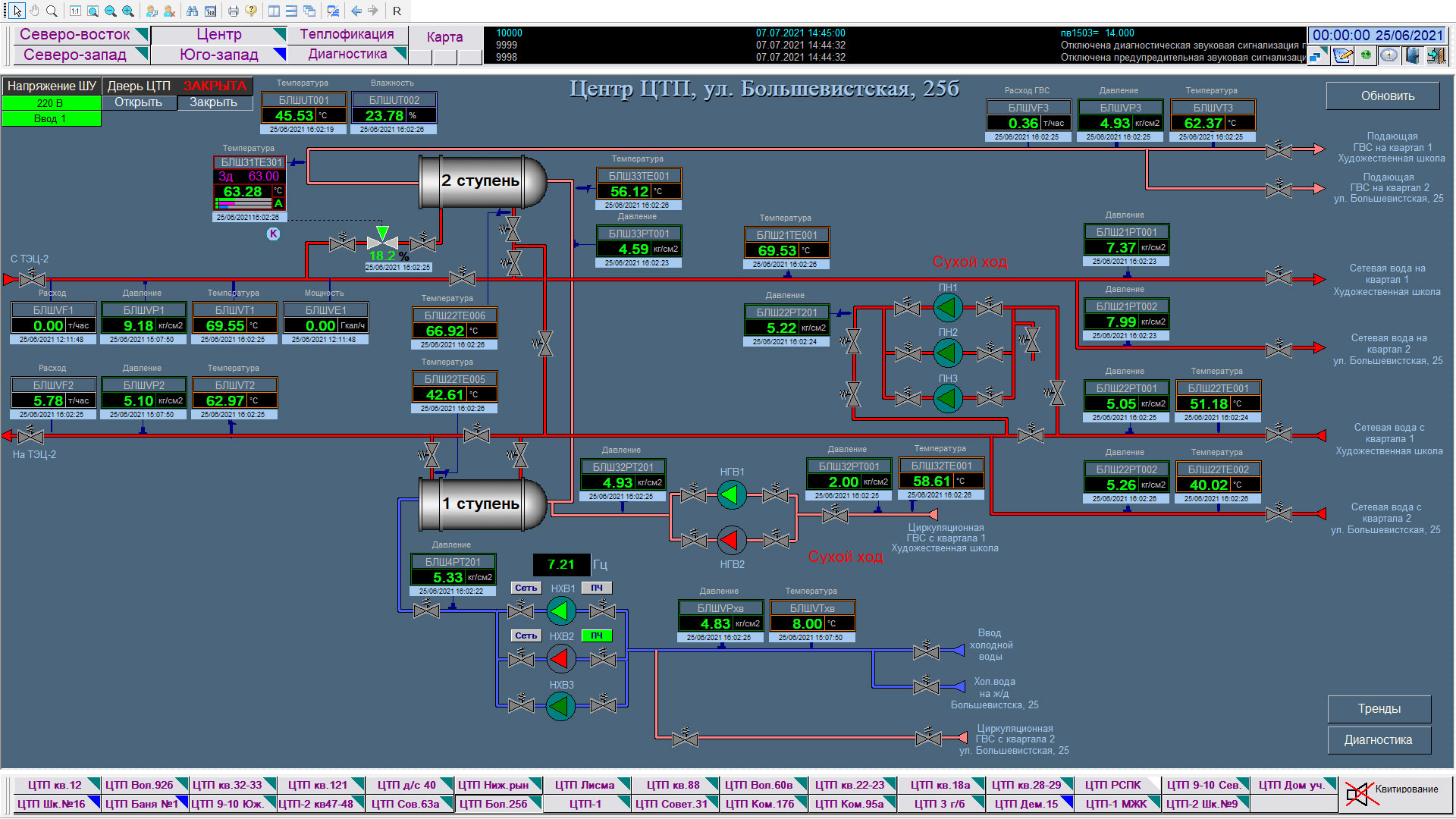Image resolution: width=1456 pixels, height=819 pixels.
Task: Print the current mimic screen
Action: click(234, 11)
